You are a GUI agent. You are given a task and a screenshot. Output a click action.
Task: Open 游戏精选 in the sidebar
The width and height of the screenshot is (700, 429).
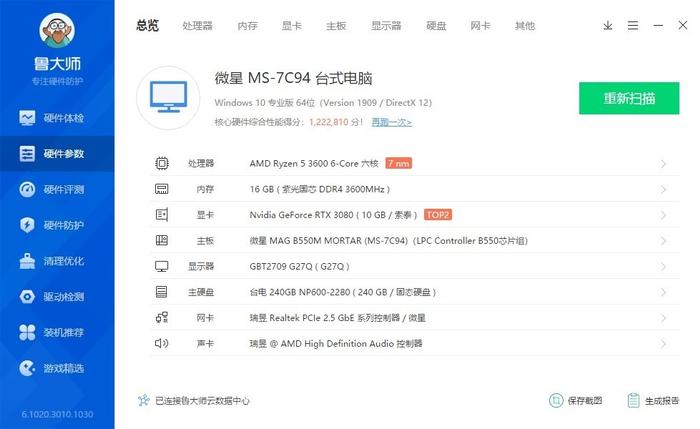coord(57,368)
